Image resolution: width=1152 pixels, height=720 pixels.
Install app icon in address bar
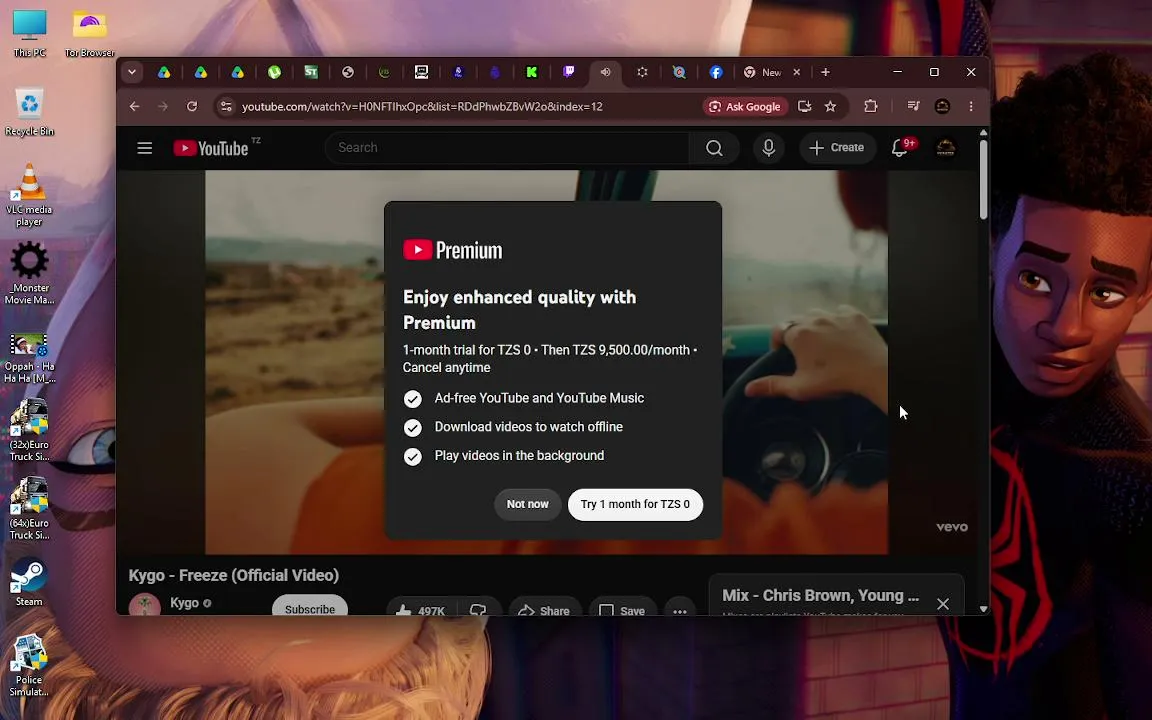click(804, 107)
